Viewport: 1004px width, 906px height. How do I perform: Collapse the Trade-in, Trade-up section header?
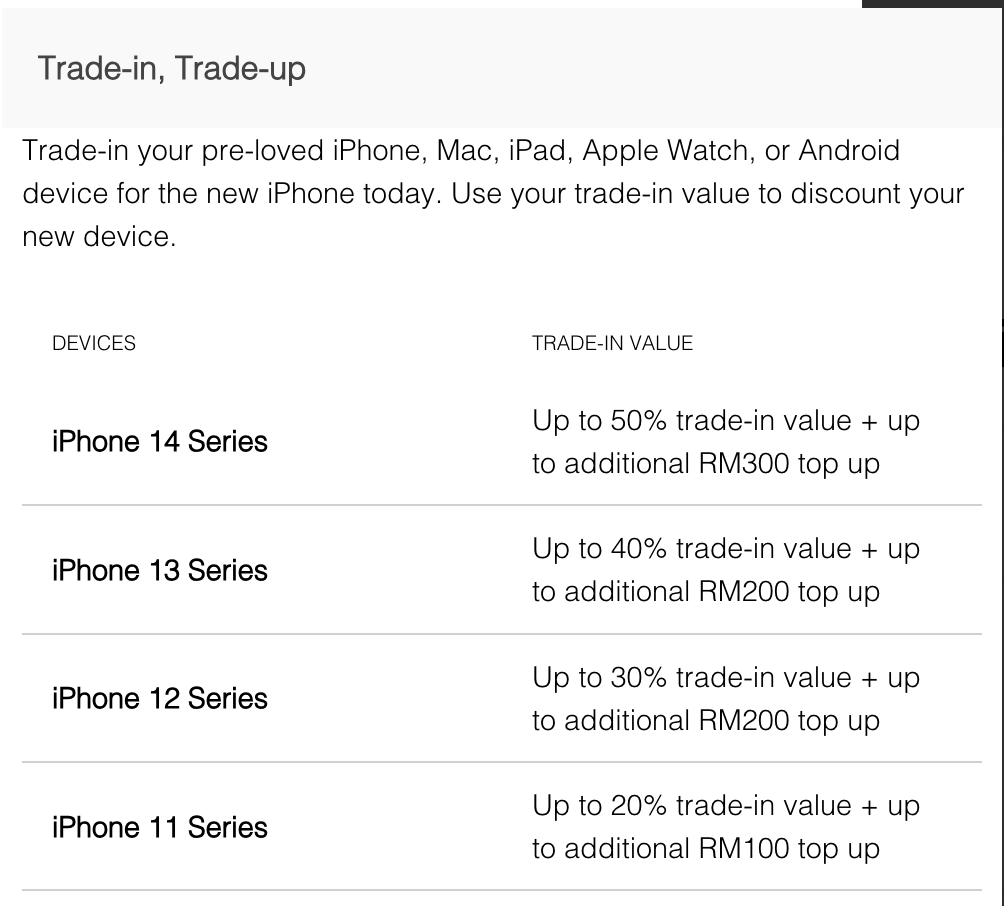click(x=172, y=69)
